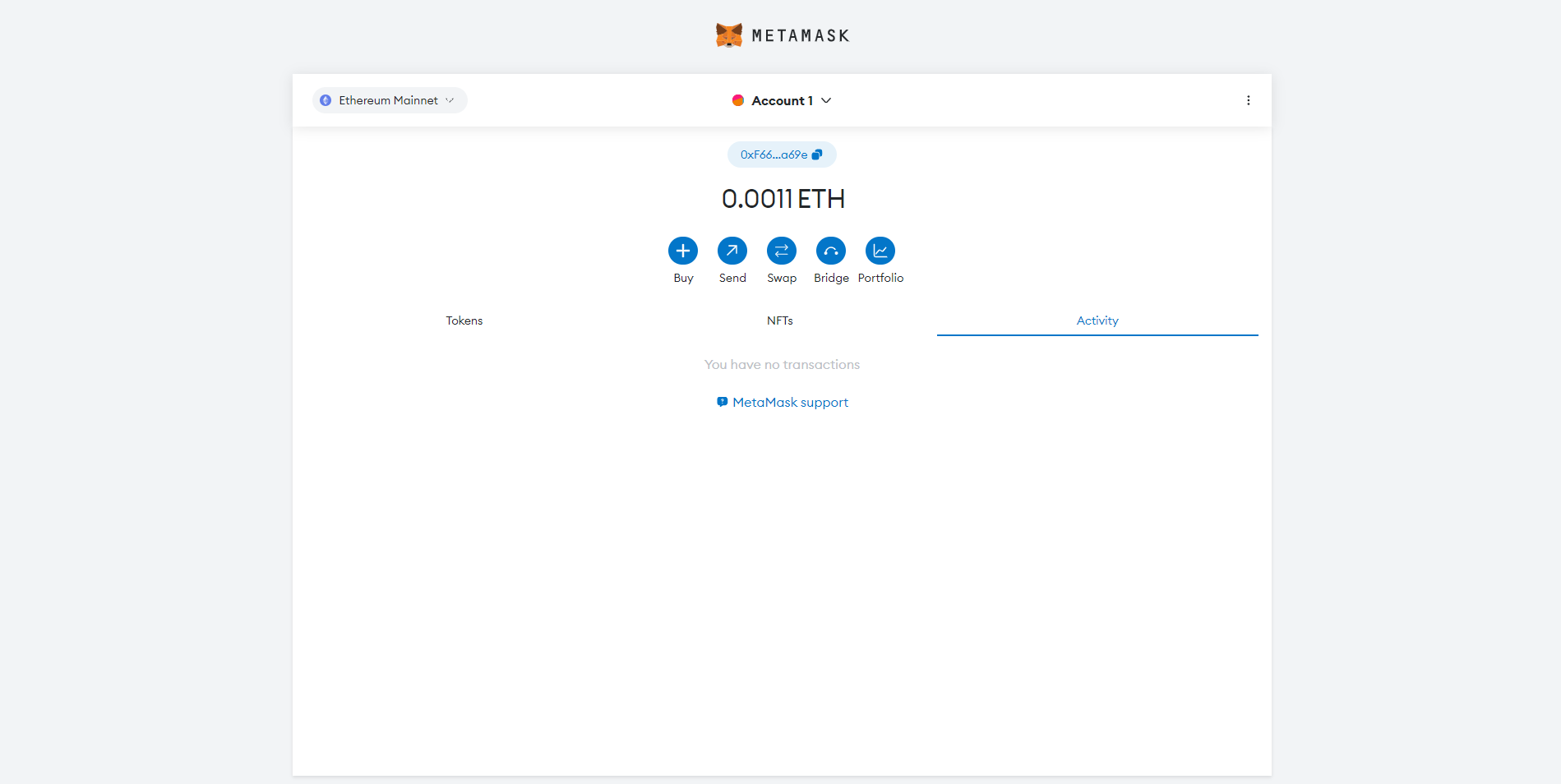Open the Swap icon
1561x784 pixels.
[x=782, y=251]
